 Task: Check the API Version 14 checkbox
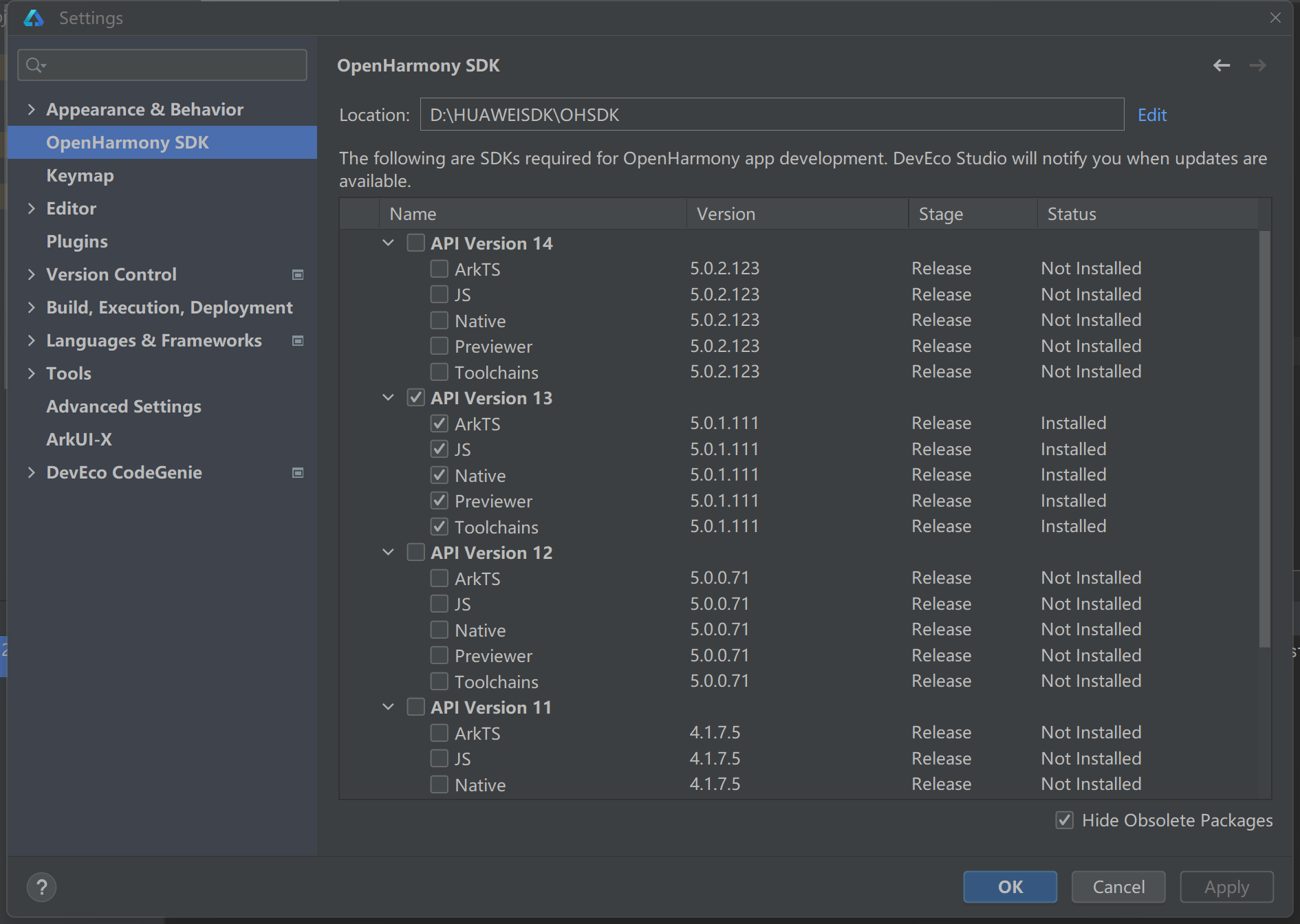[x=415, y=243]
